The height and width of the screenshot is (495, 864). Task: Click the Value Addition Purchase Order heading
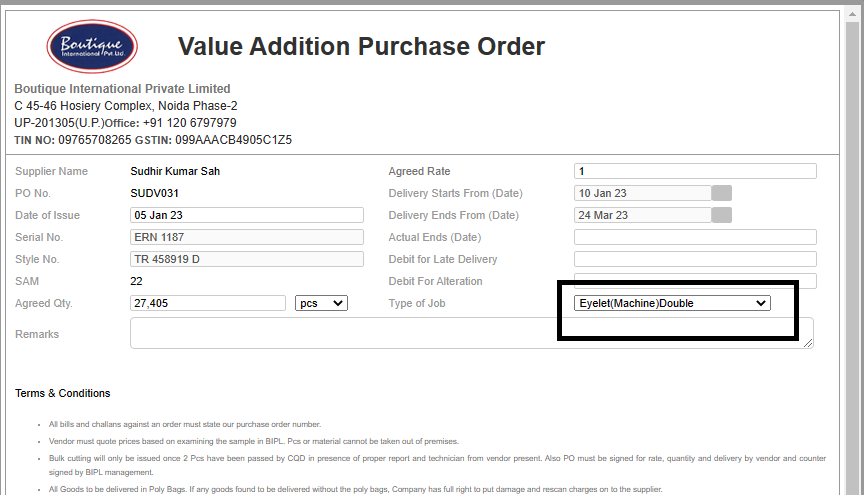point(361,46)
